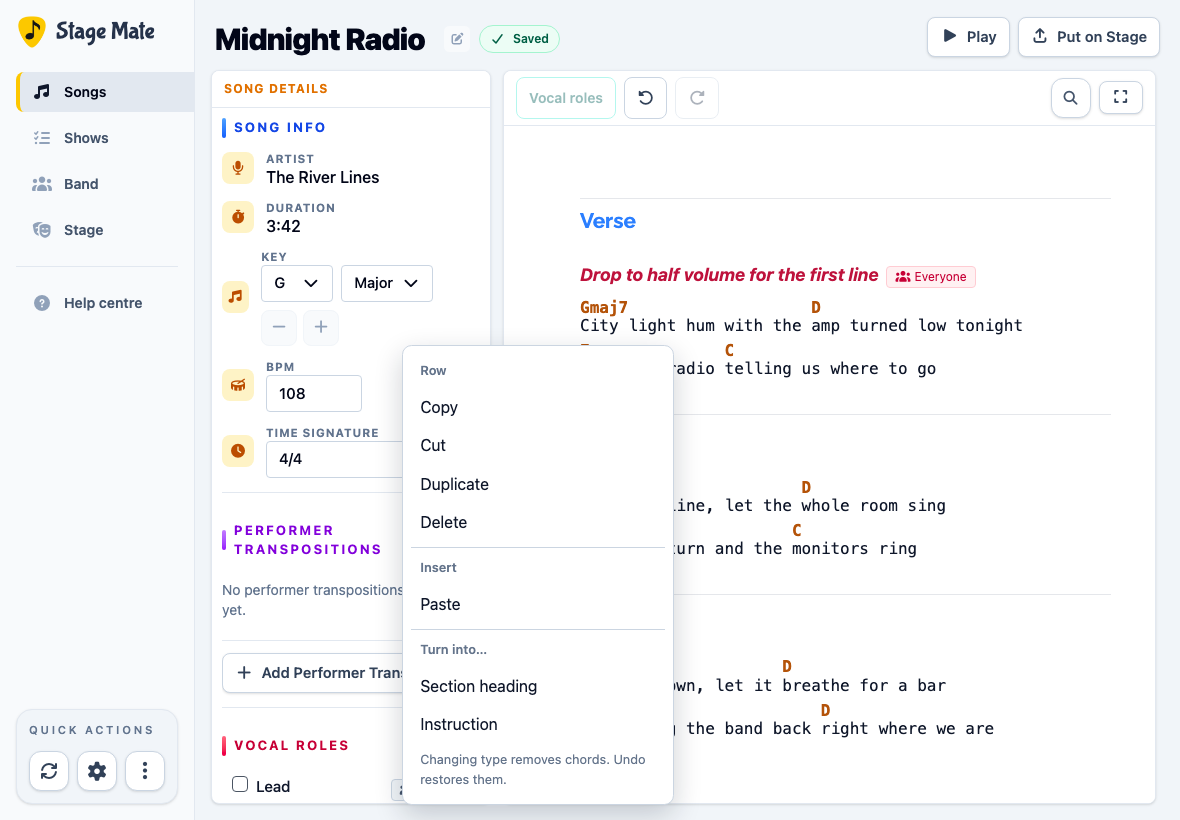Open settings gear in Quick Actions

click(x=97, y=771)
